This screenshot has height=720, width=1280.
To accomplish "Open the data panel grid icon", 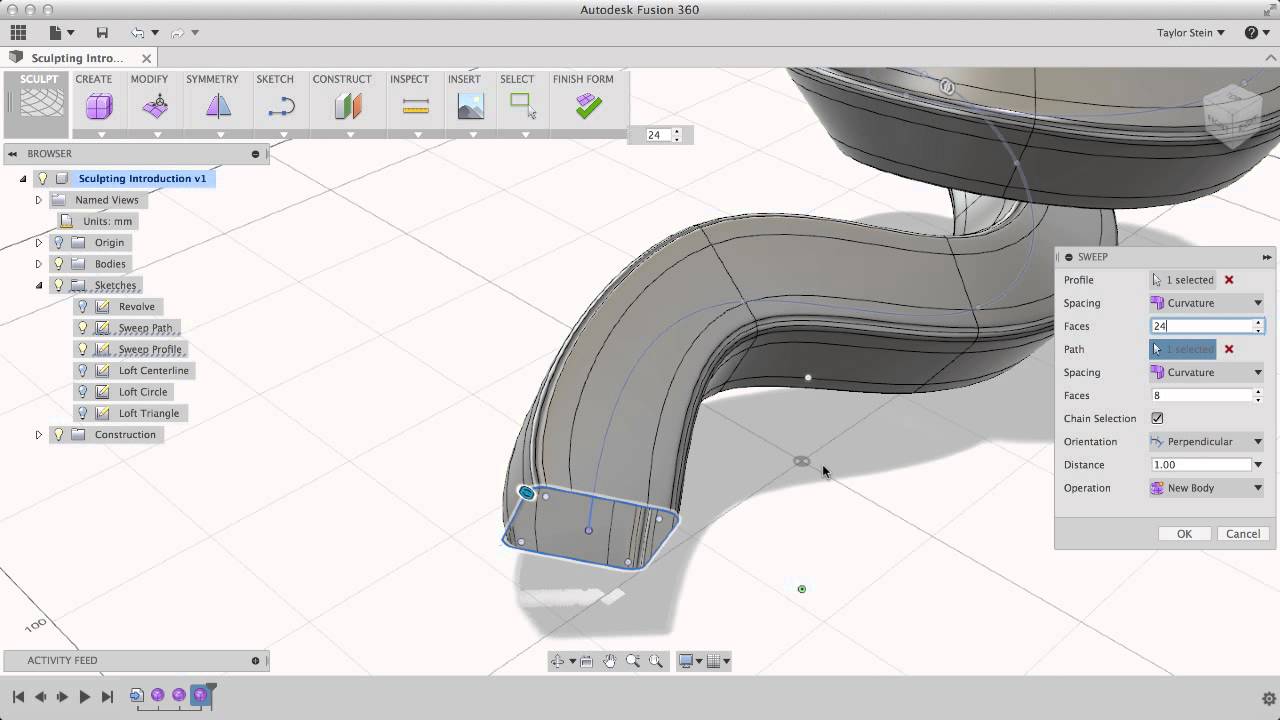I will 18,33.
